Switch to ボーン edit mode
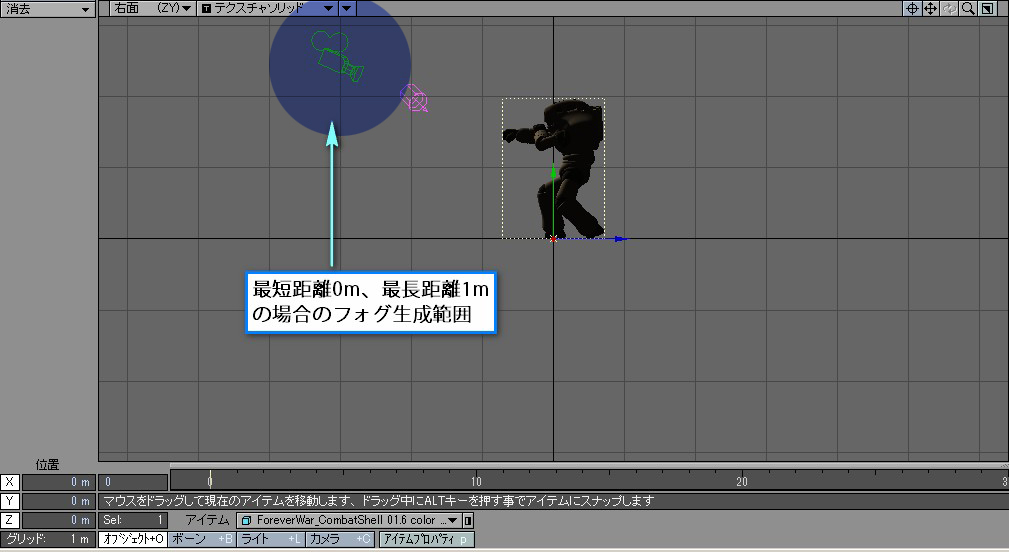Screen dimensions: 1009x552 [202, 539]
